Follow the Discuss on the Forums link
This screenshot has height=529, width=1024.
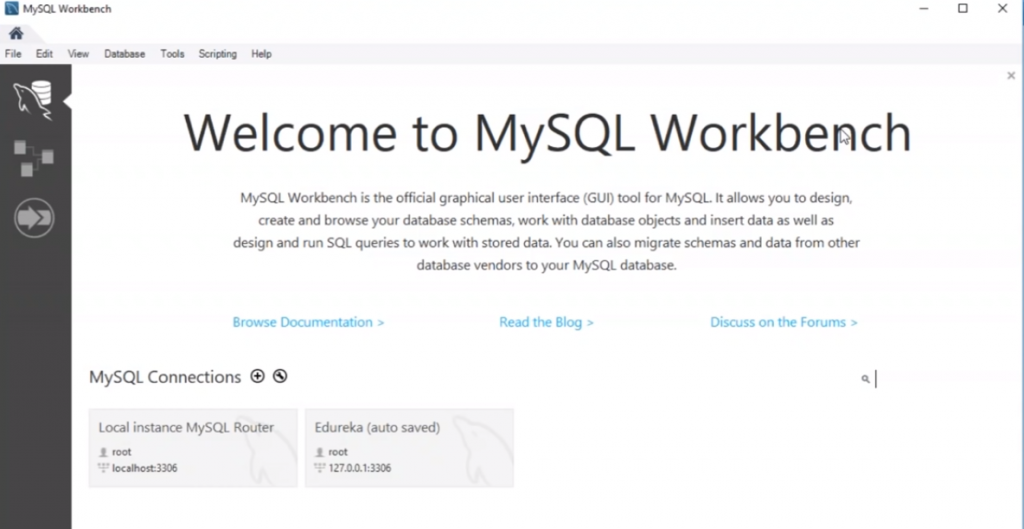coord(783,322)
